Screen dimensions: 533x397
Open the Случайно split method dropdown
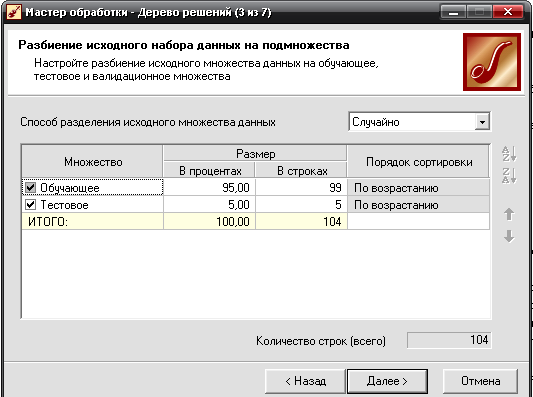coord(482,122)
